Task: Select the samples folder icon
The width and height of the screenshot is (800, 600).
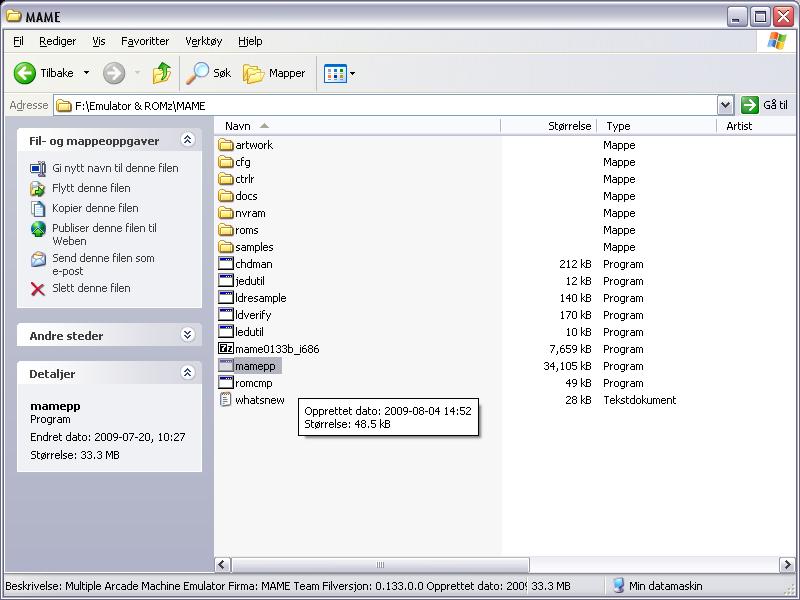Action: coord(226,247)
